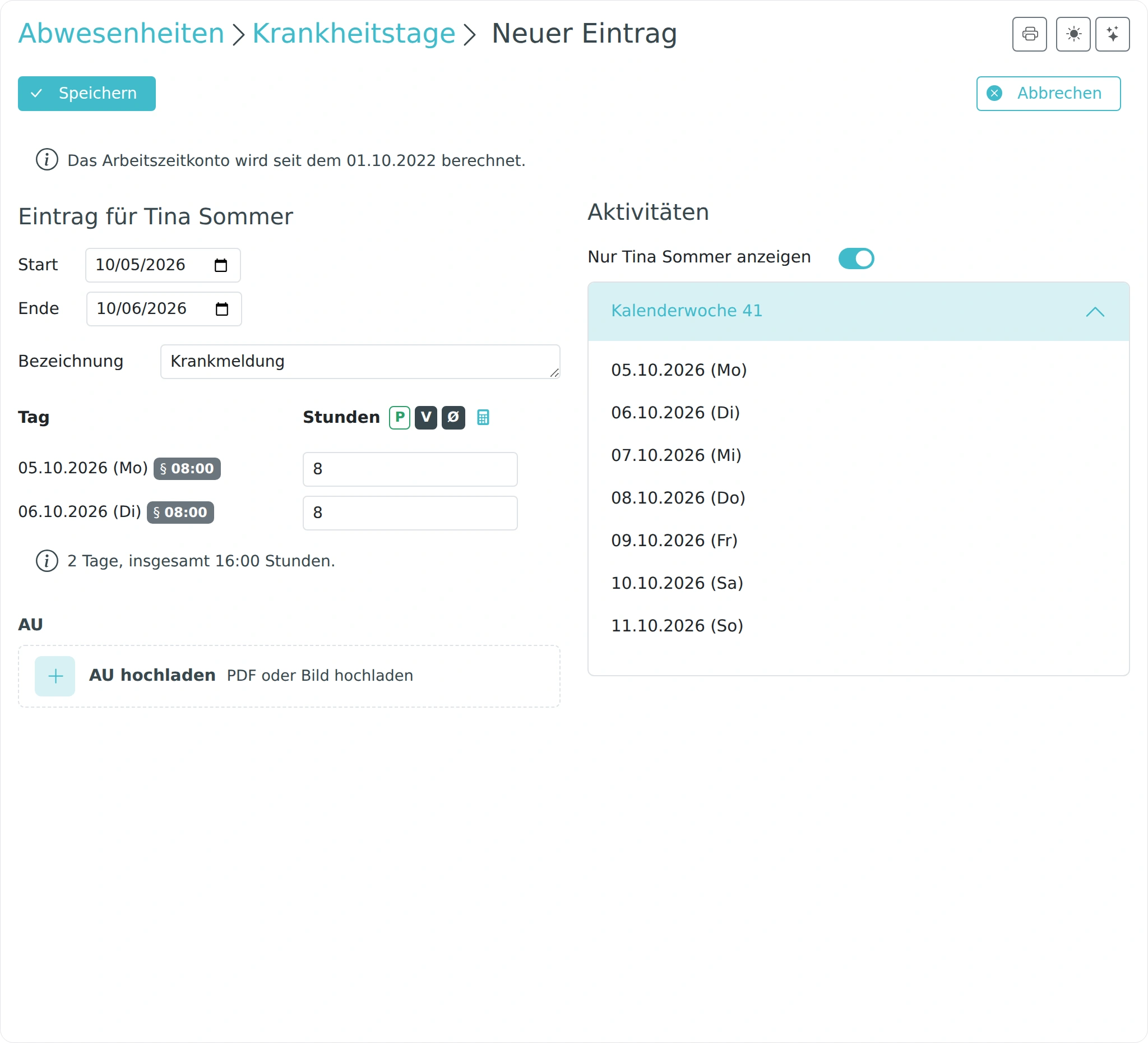This screenshot has height=1043, width=1148.
Task: Select 11.10.2026 (So) activity row
Action: pyautogui.click(x=677, y=625)
